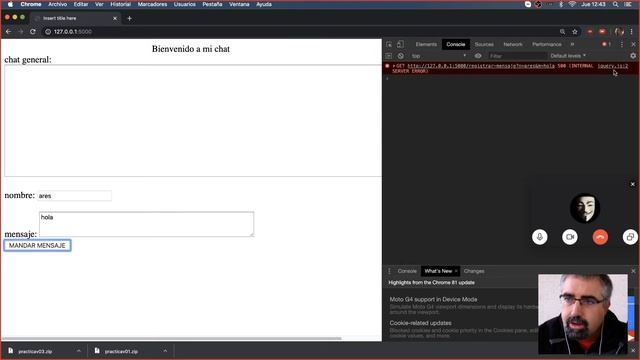640x360 pixels.
Task: Open the Historial menu
Action: [x=120, y=4]
